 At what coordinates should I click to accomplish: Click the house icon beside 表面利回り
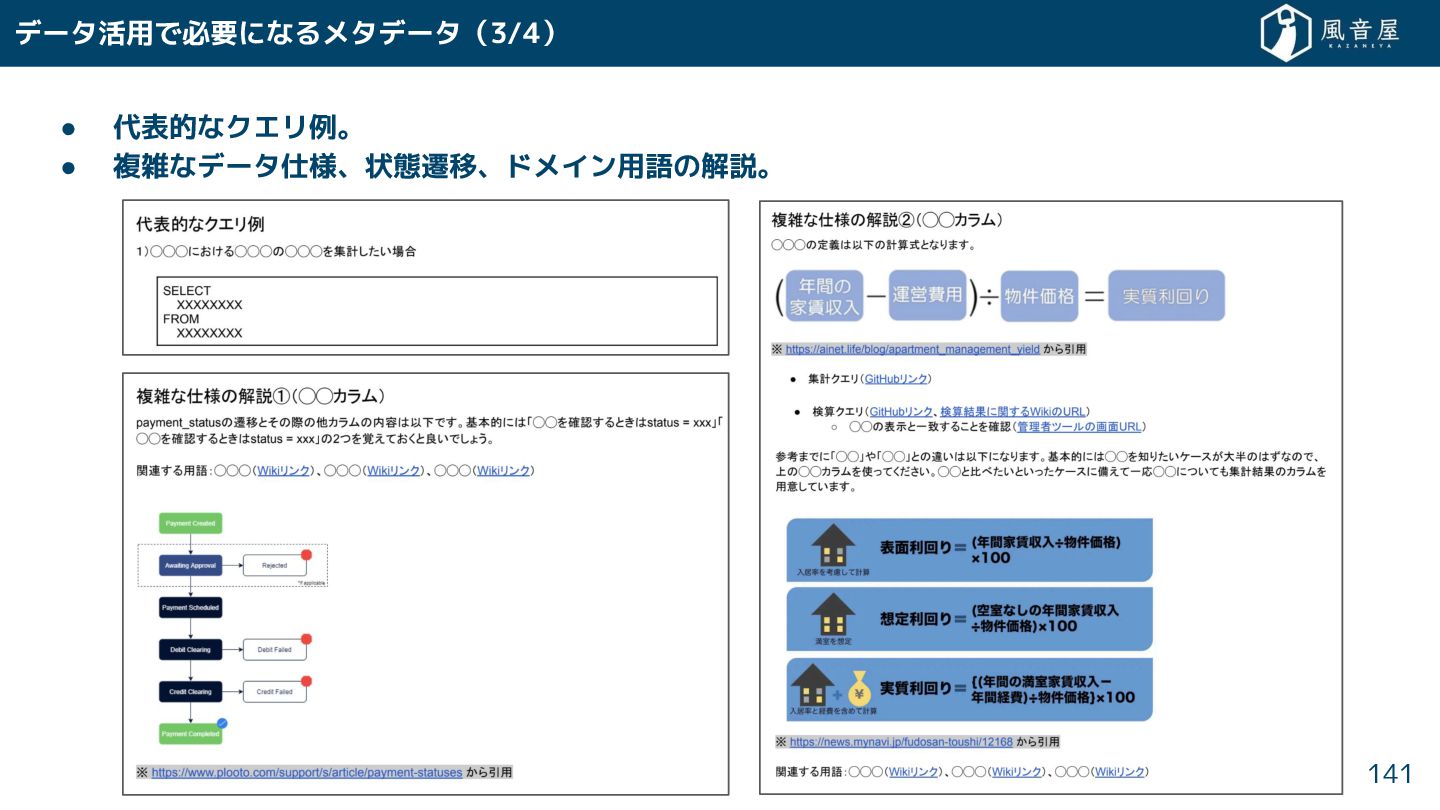pyautogui.click(x=832, y=545)
